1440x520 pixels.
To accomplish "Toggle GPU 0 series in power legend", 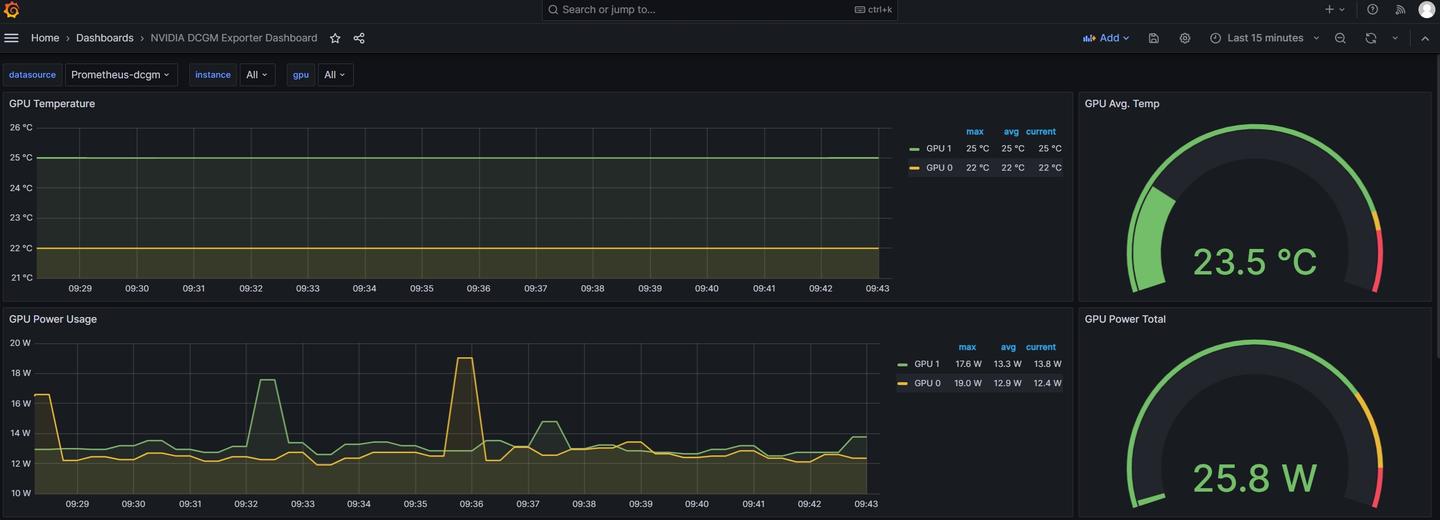I will pyautogui.click(x=919, y=383).
